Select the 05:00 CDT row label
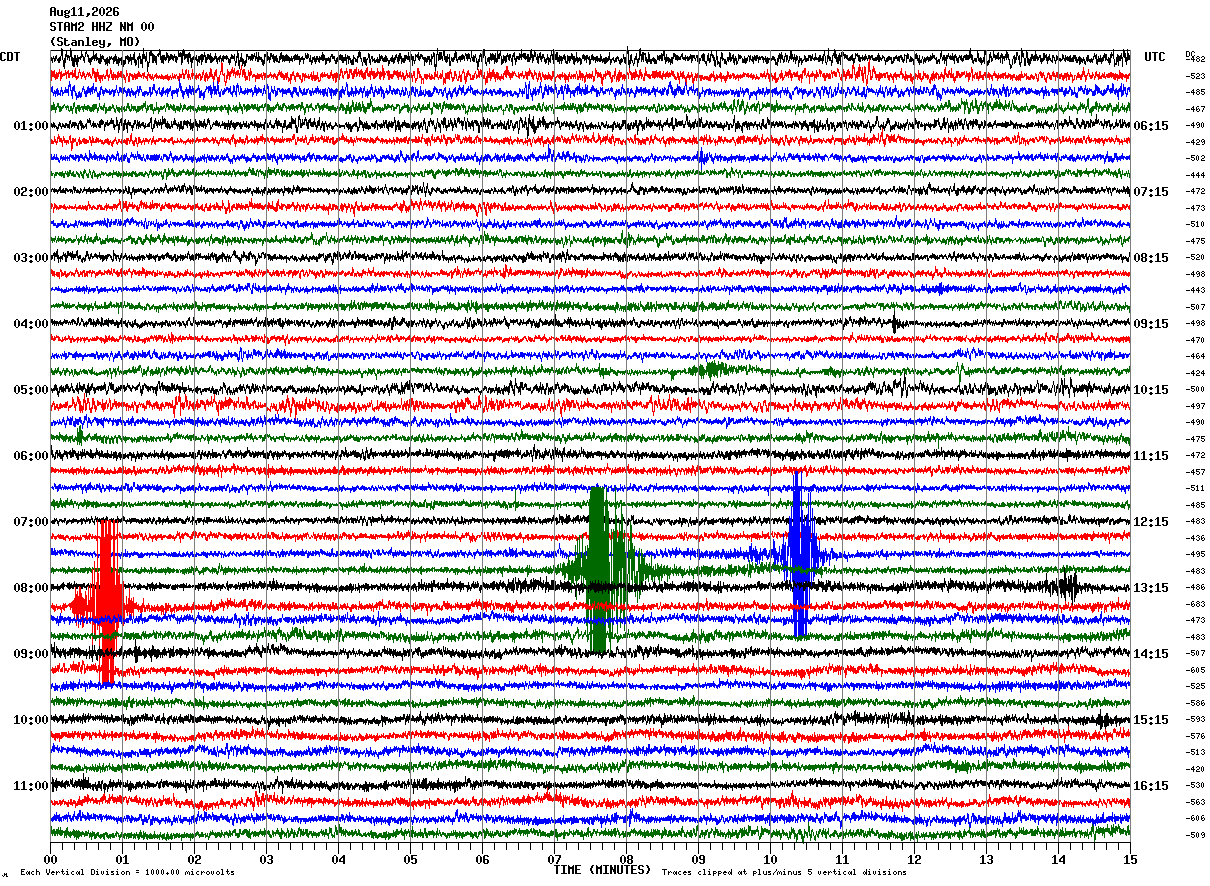 coord(31,390)
